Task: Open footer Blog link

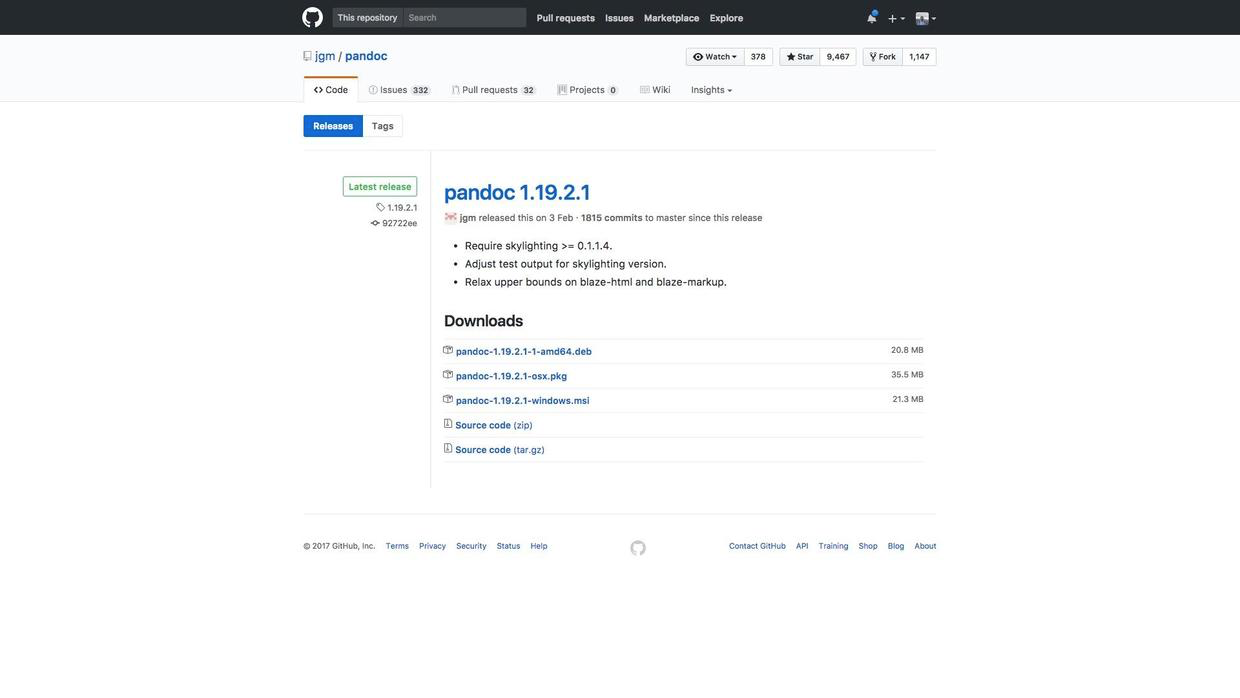Action: (x=896, y=547)
